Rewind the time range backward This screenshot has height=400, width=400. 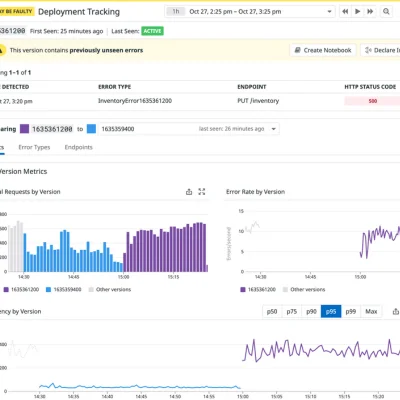(345, 12)
